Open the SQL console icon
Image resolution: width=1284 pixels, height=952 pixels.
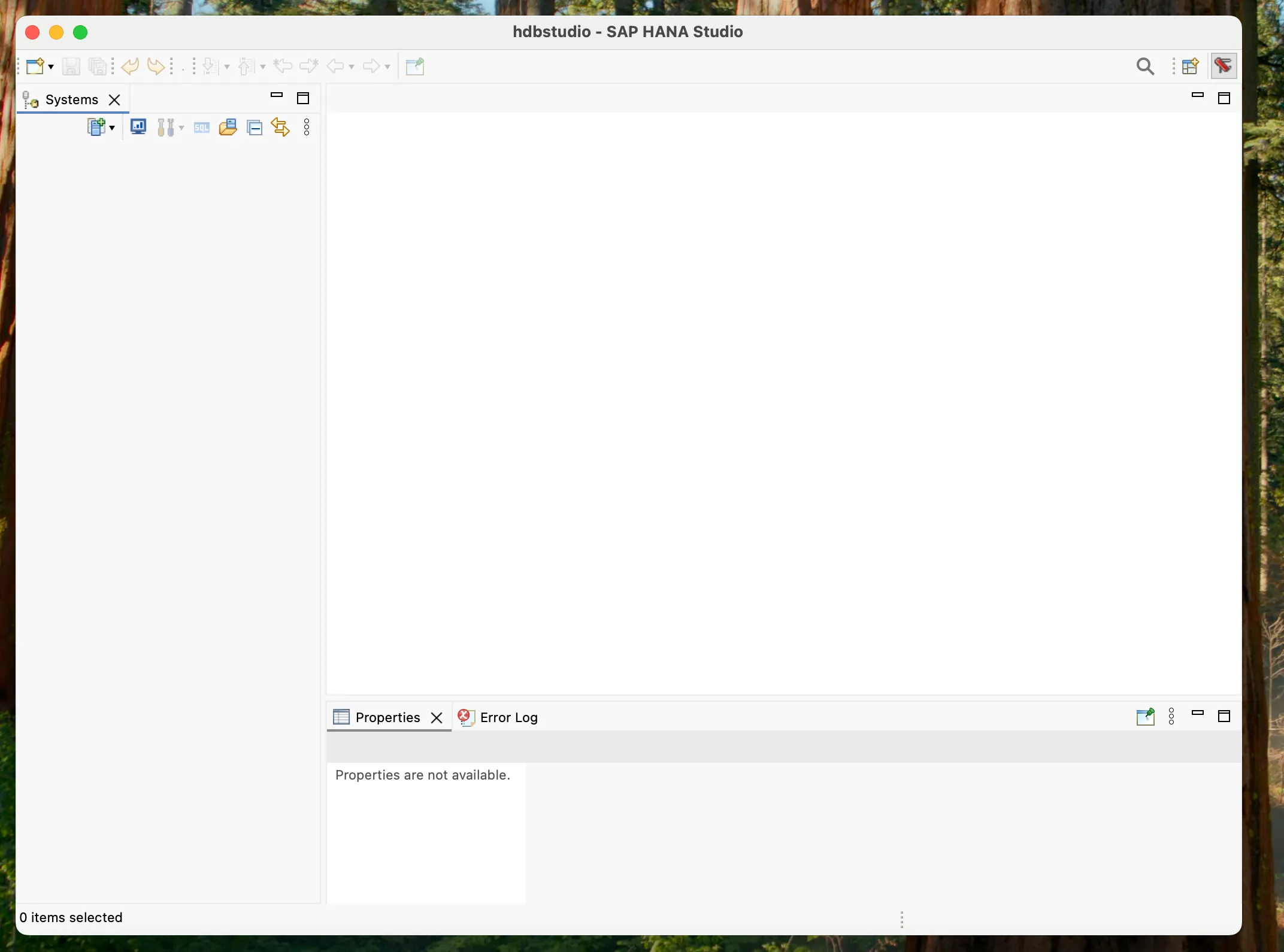(202, 128)
